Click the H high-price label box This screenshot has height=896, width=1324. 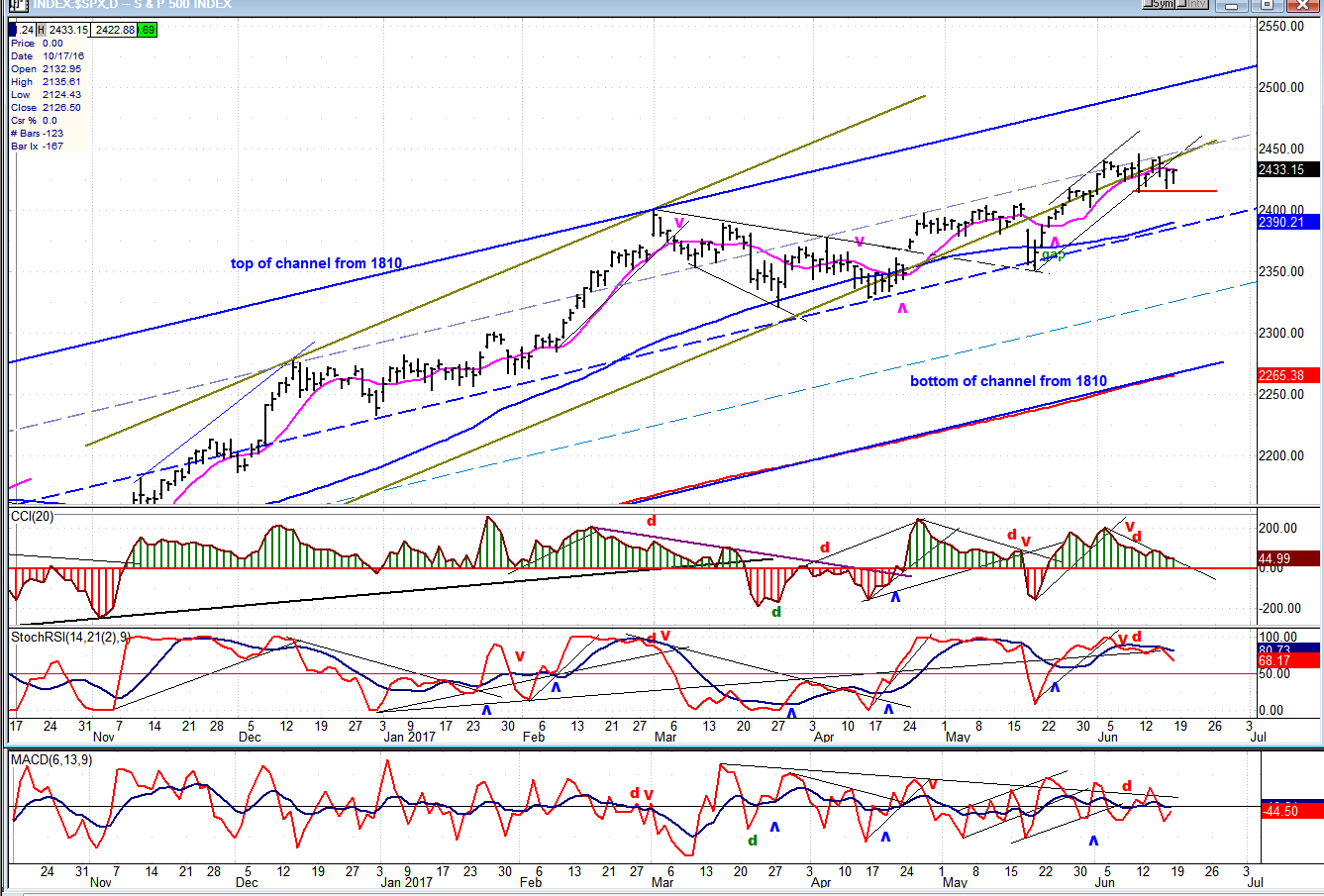[x=43, y=30]
